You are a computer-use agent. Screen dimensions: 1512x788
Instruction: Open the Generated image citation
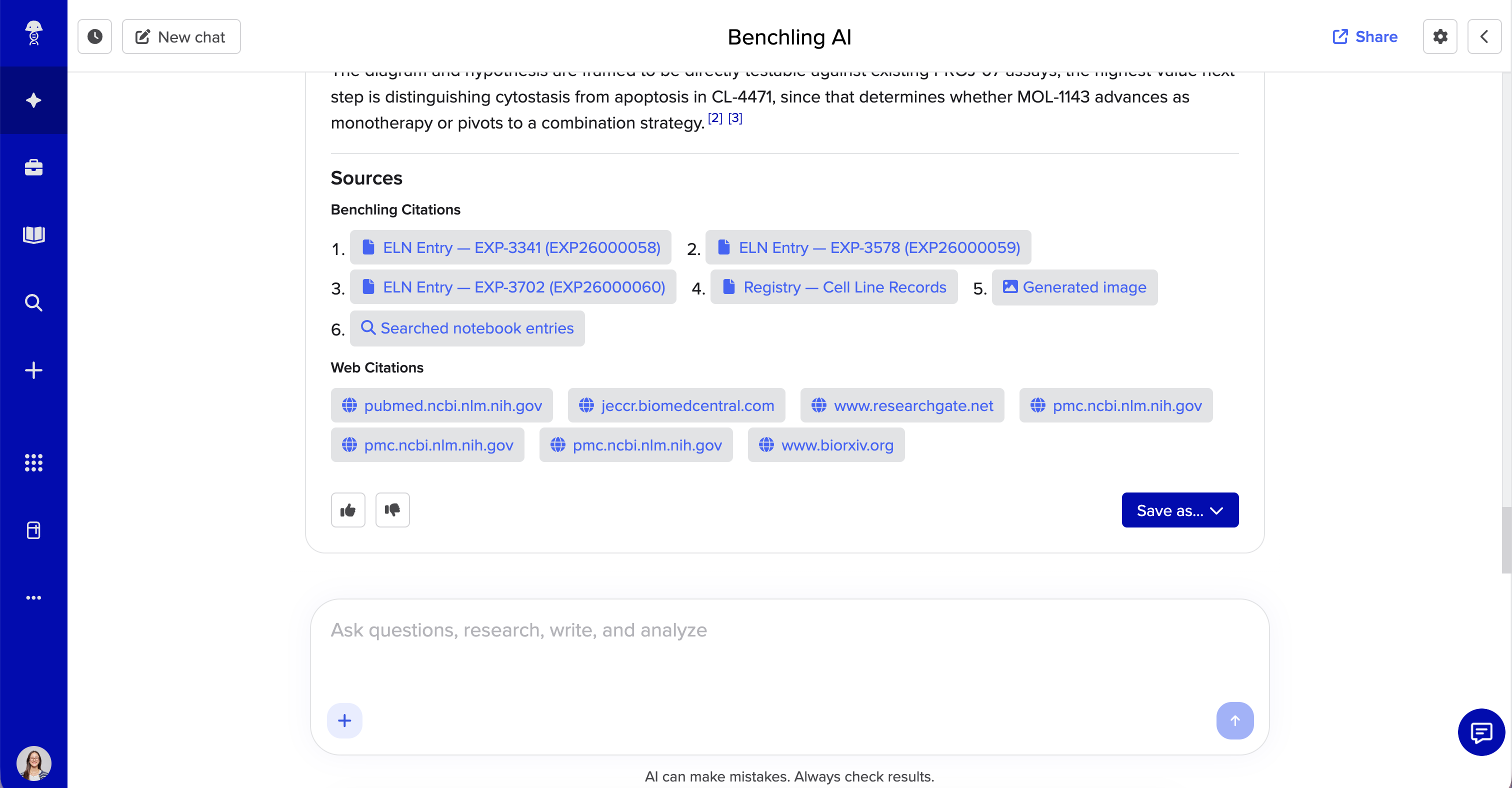click(1074, 287)
